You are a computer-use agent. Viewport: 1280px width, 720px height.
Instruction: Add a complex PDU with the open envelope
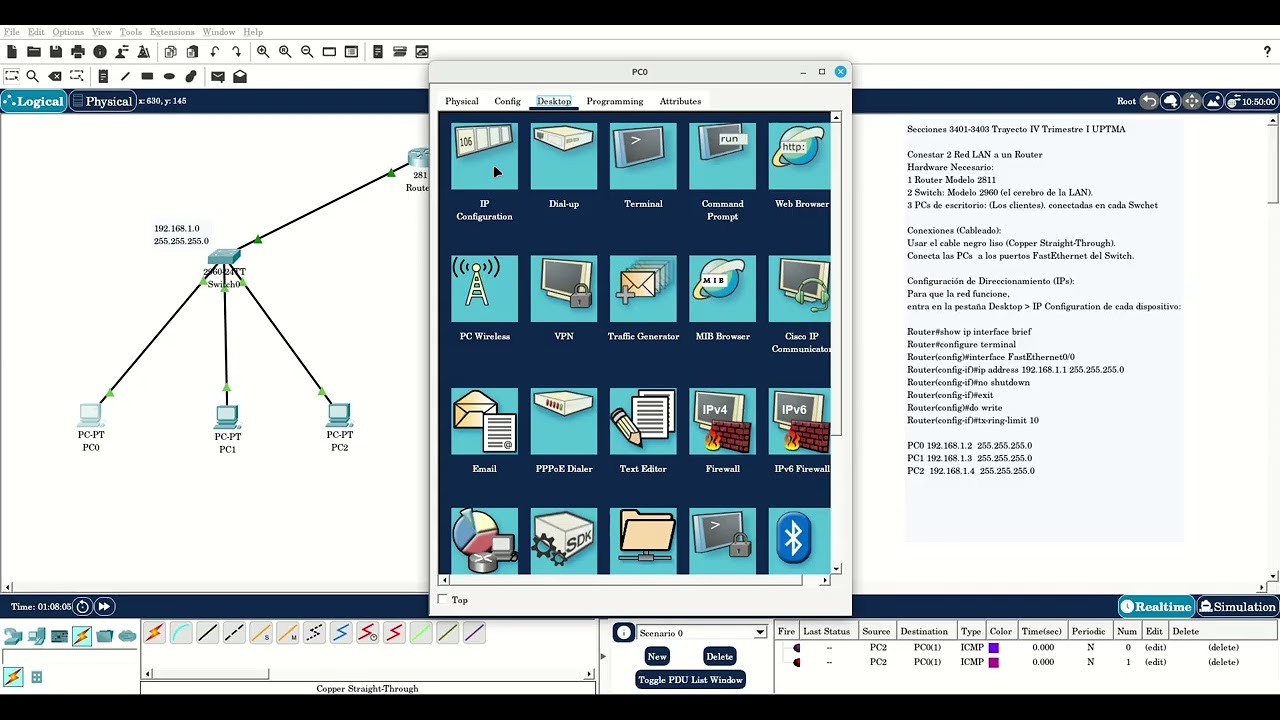pos(240,76)
